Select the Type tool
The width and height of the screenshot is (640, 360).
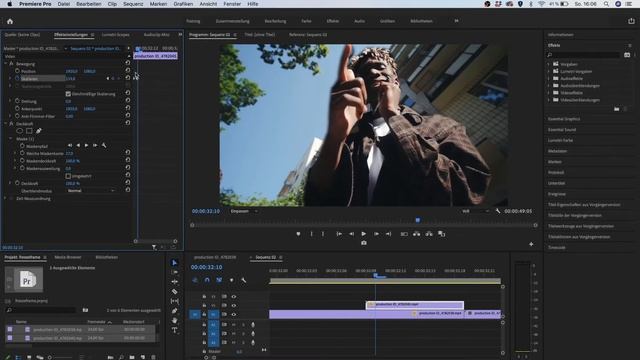tap(174, 330)
